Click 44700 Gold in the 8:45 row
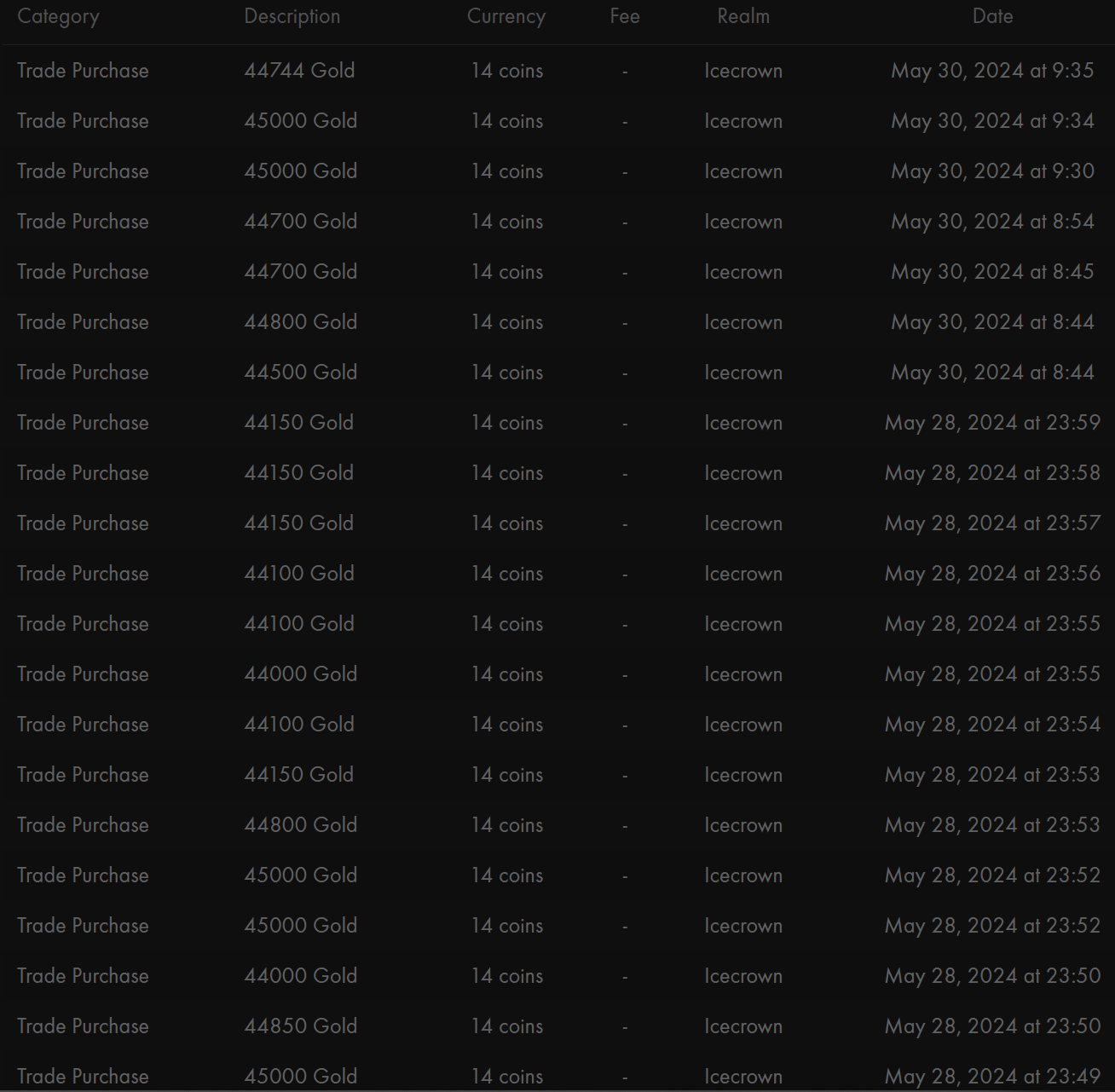This screenshot has width=1115, height=1092. [300, 272]
